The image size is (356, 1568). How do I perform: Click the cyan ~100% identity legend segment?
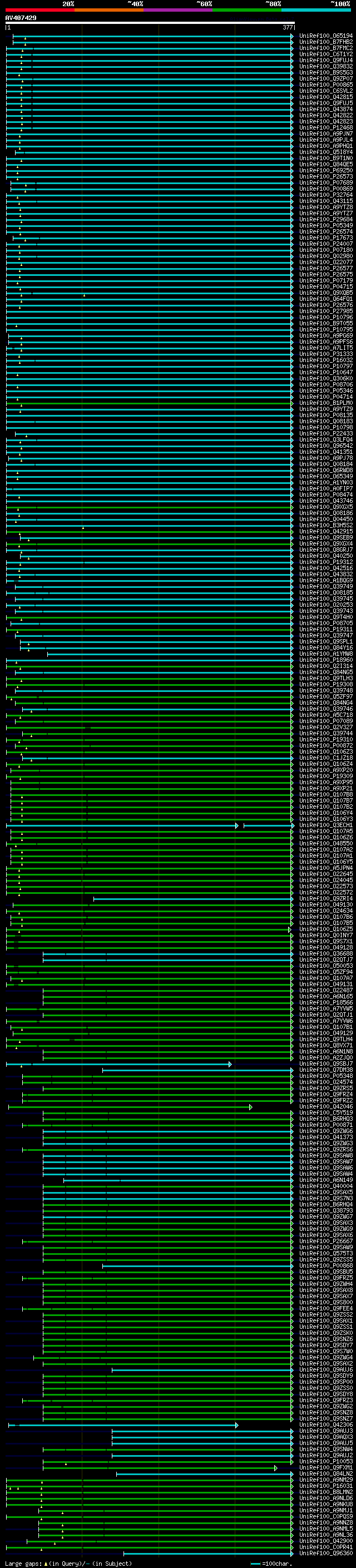pos(316,10)
